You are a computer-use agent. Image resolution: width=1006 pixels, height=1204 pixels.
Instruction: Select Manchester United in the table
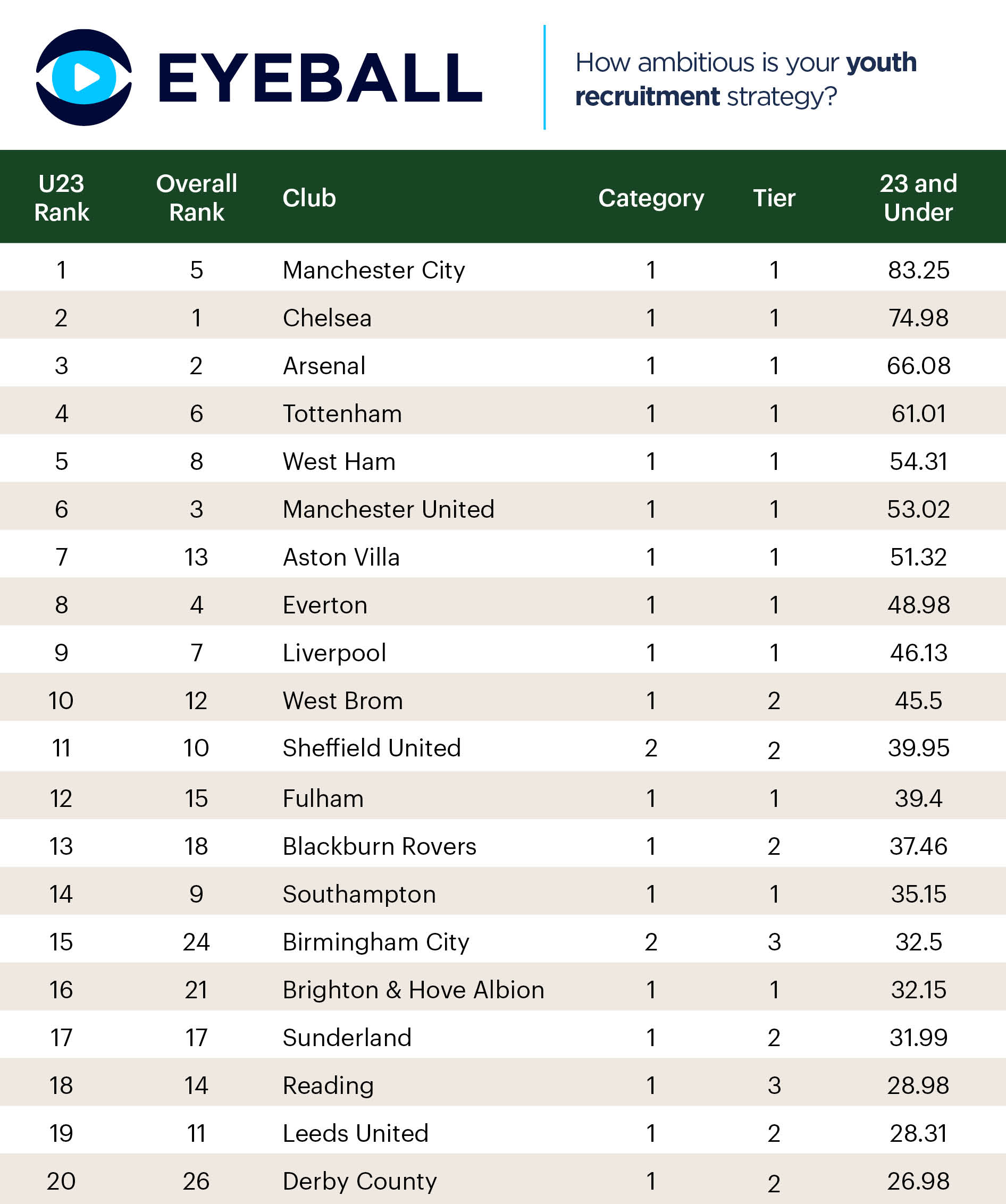[388, 509]
